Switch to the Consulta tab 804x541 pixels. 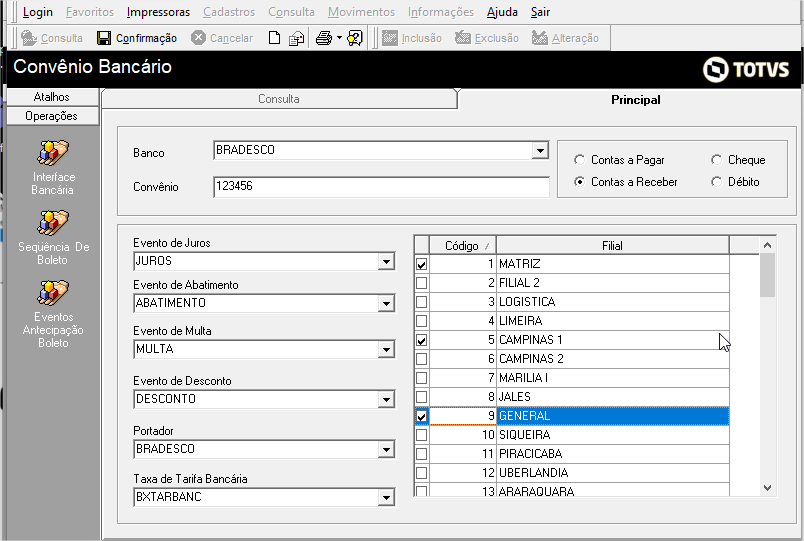click(278, 99)
